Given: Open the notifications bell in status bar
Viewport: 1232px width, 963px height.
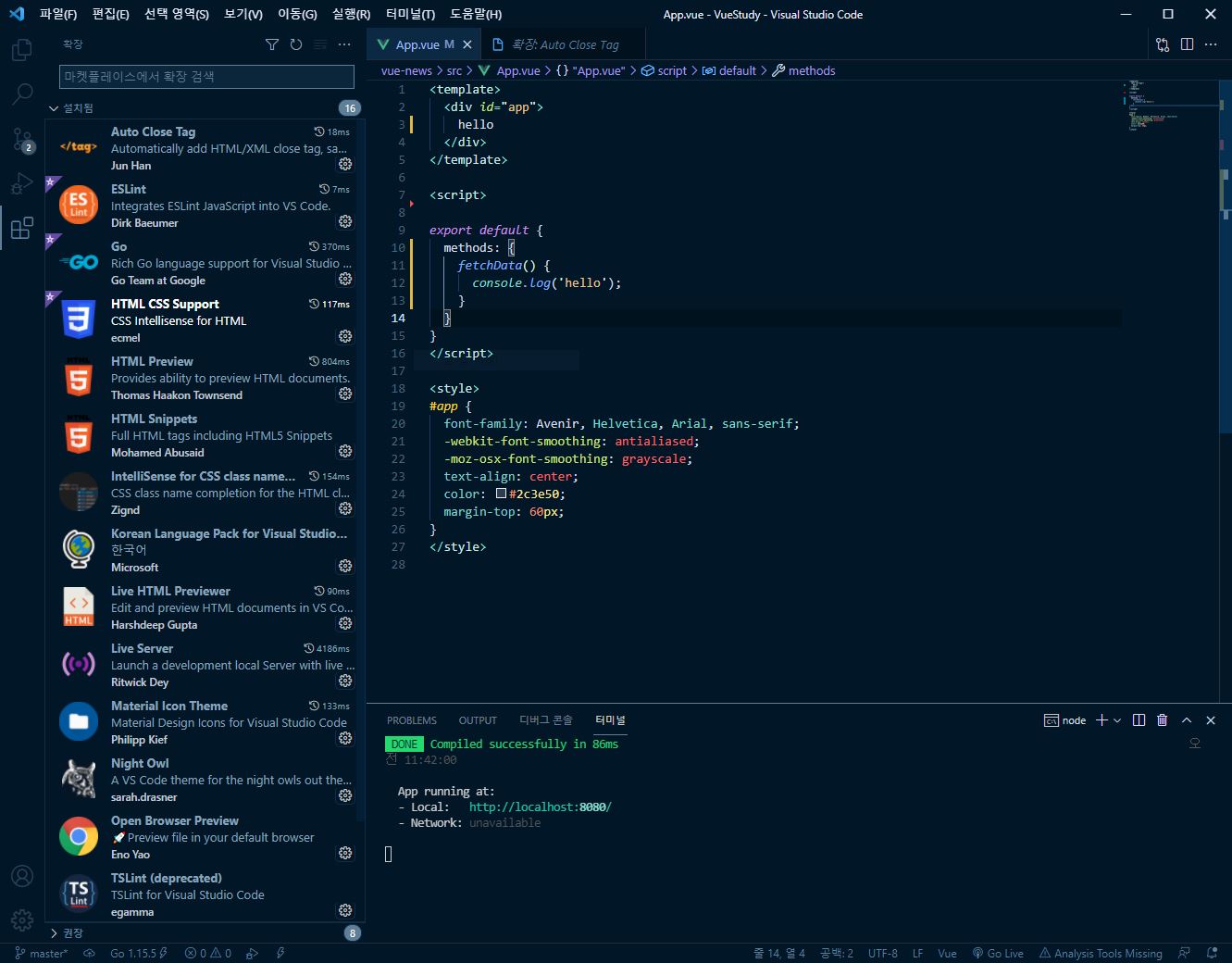Looking at the screenshot, I should coord(1212,953).
